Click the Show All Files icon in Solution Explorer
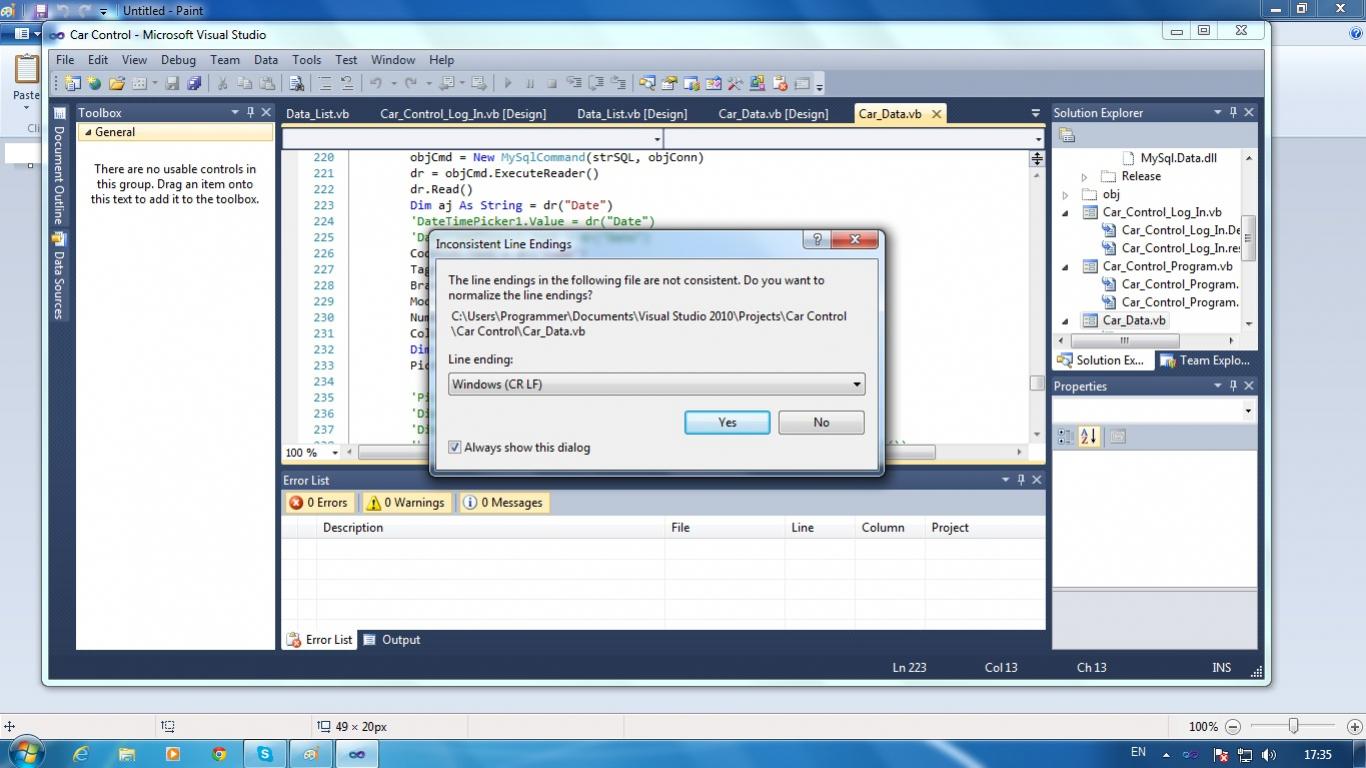 click(1066, 135)
